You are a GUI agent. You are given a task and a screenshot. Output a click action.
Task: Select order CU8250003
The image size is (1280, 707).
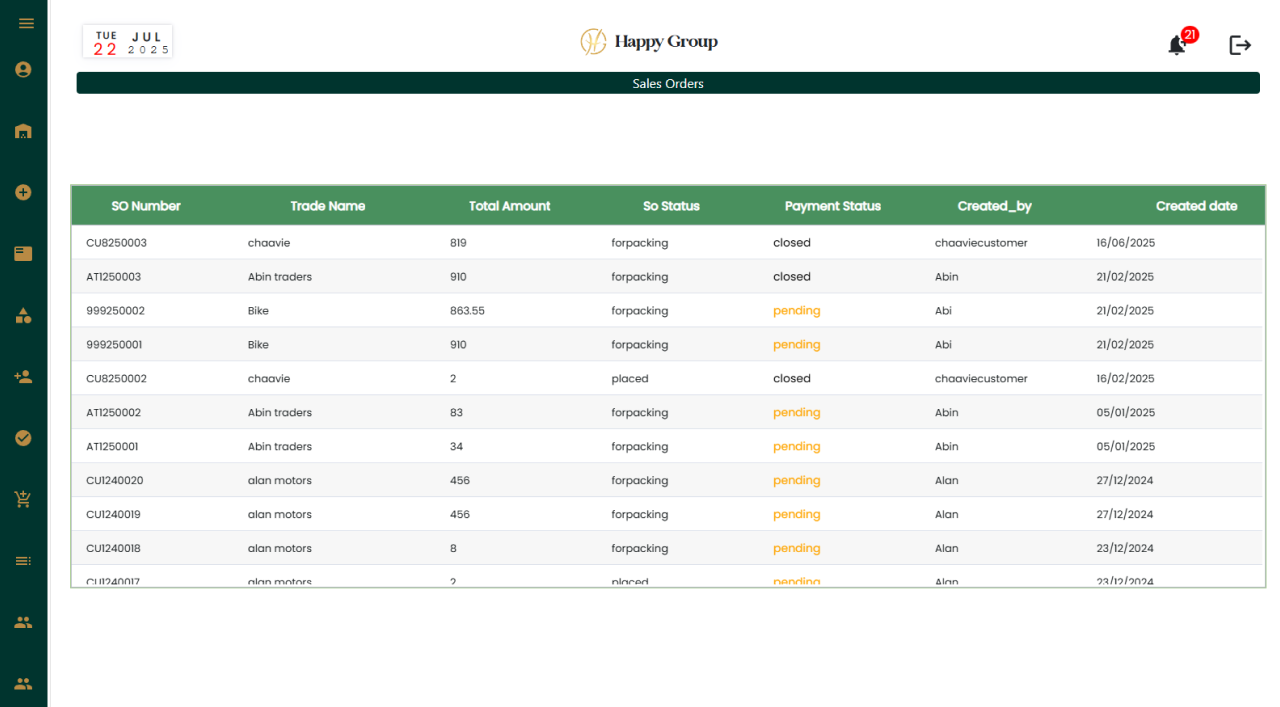pos(117,243)
